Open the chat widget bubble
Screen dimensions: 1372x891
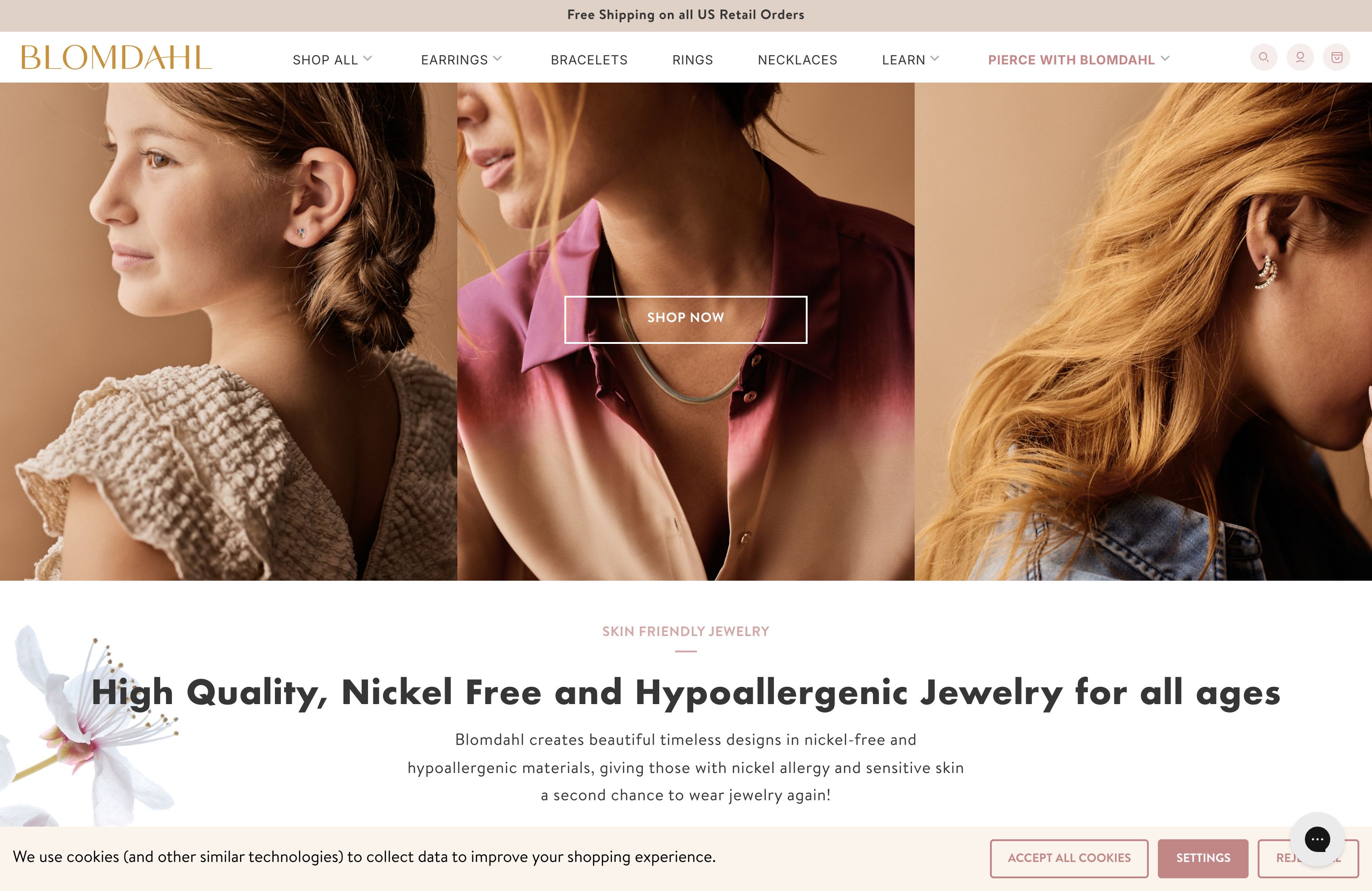(1317, 839)
